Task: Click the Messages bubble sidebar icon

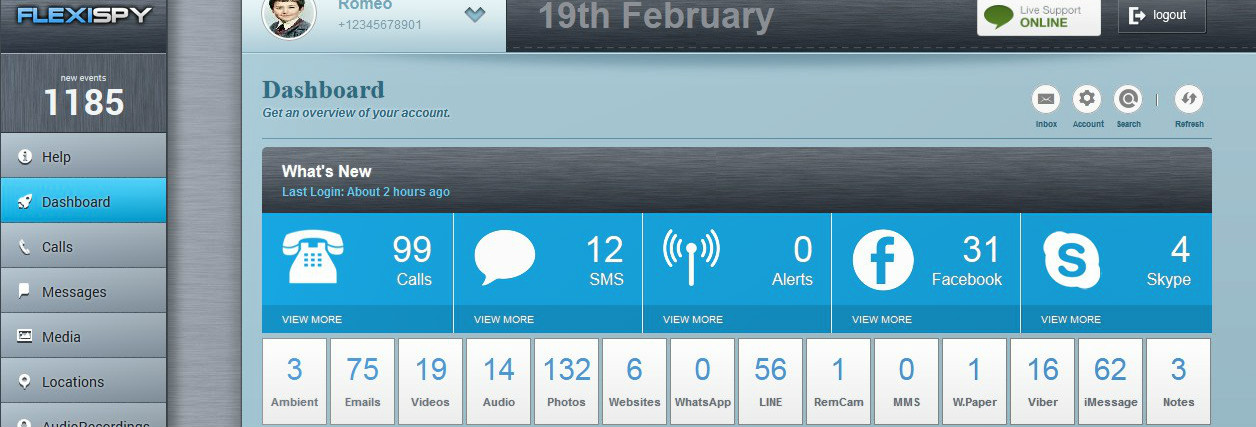Action: point(25,291)
